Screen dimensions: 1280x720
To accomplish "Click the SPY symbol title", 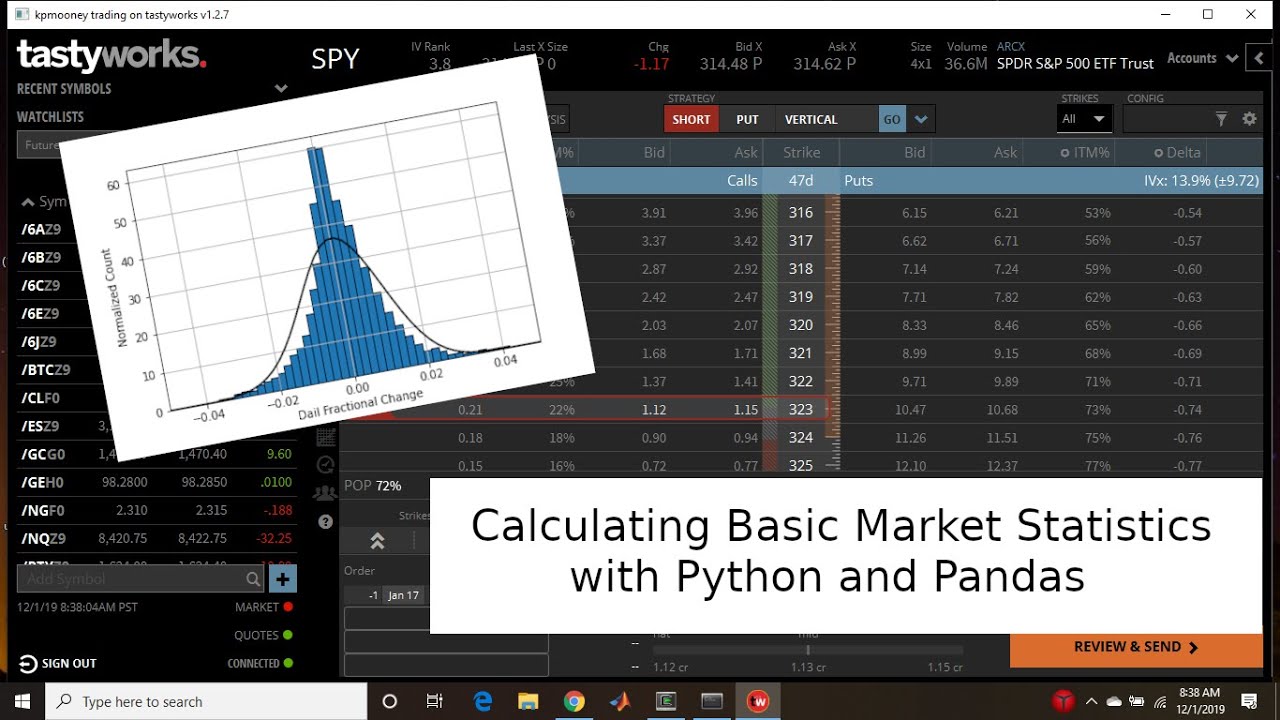I will [335, 59].
